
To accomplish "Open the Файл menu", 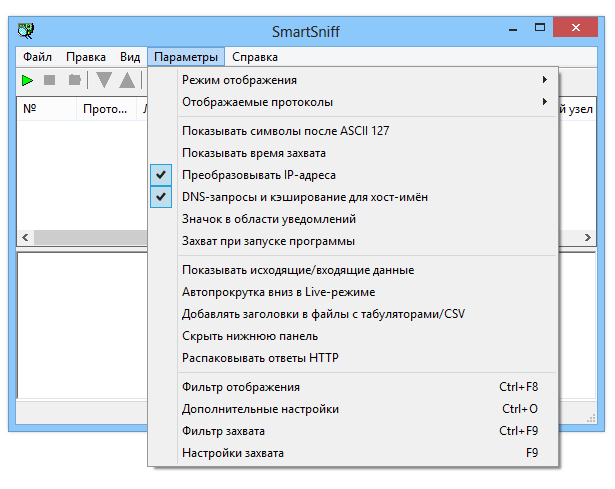I will [x=37, y=57].
